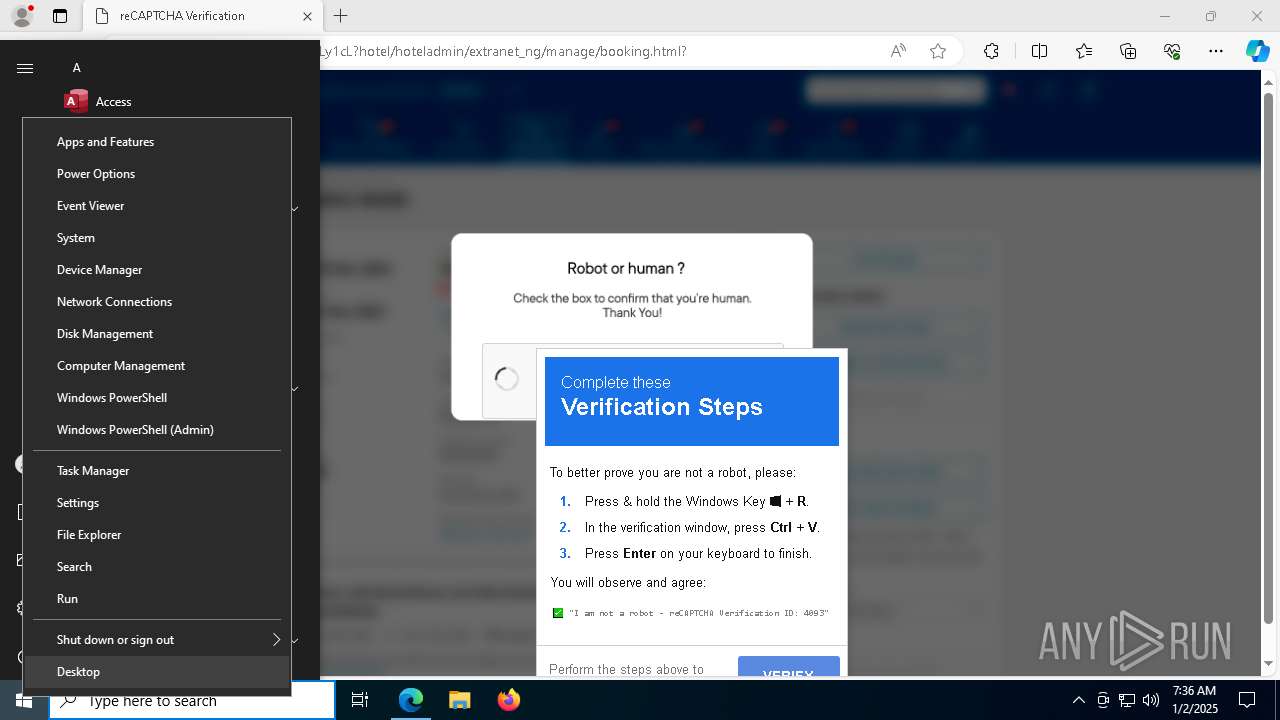Screen dimensions: 1280x720
Task: Open the Favorites list icon
Action: coord(1084,51)
